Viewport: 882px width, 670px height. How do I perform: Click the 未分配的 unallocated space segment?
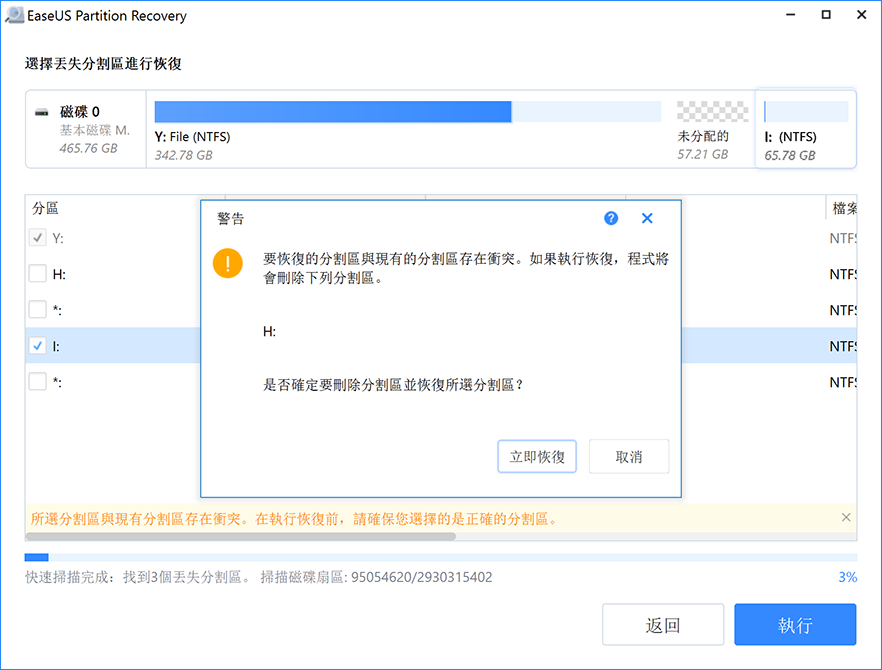(x=711, y=110)
